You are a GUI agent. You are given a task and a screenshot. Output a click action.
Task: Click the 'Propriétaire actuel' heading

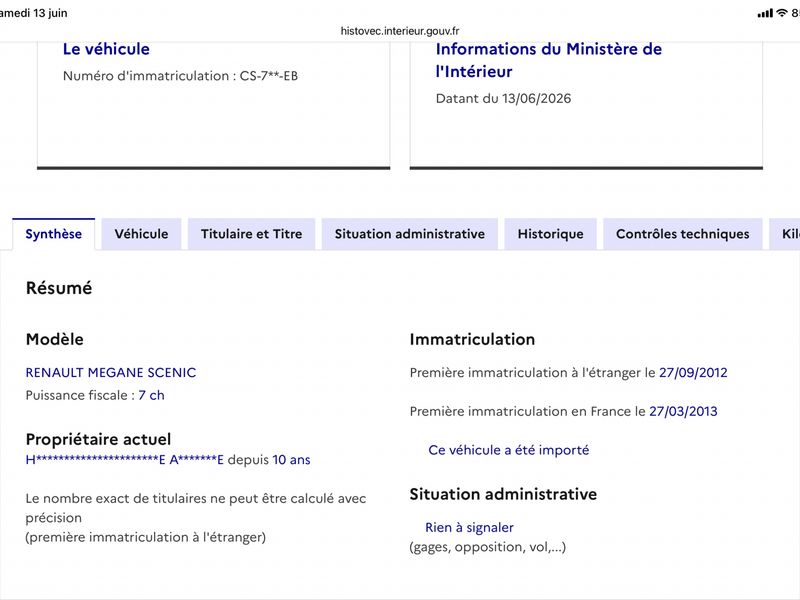tap(98, 439)
